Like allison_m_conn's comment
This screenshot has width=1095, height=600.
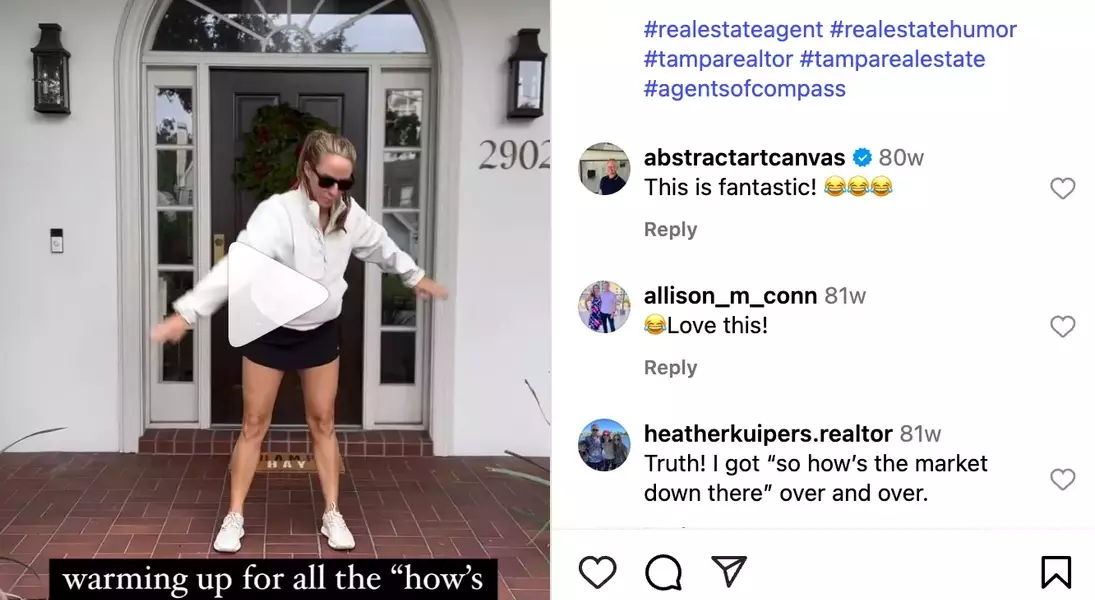coord(1062,326)
